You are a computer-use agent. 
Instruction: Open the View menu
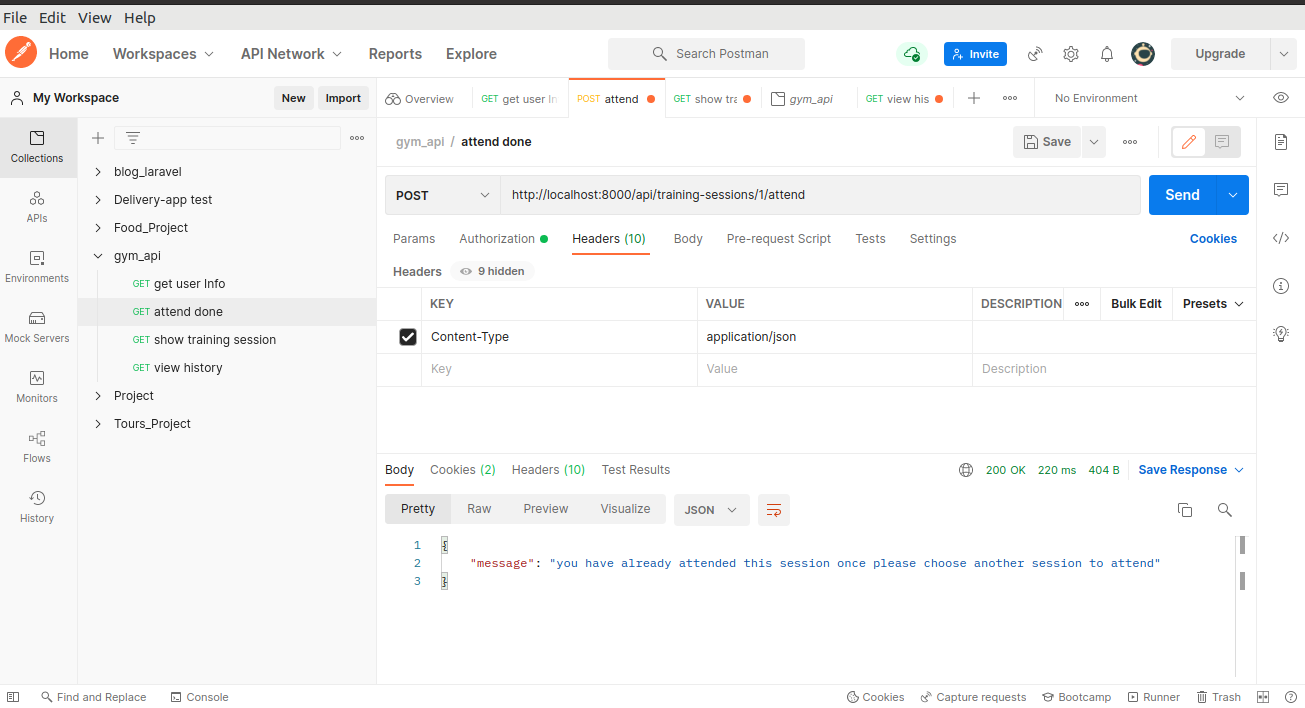click(x=94, y=17)
